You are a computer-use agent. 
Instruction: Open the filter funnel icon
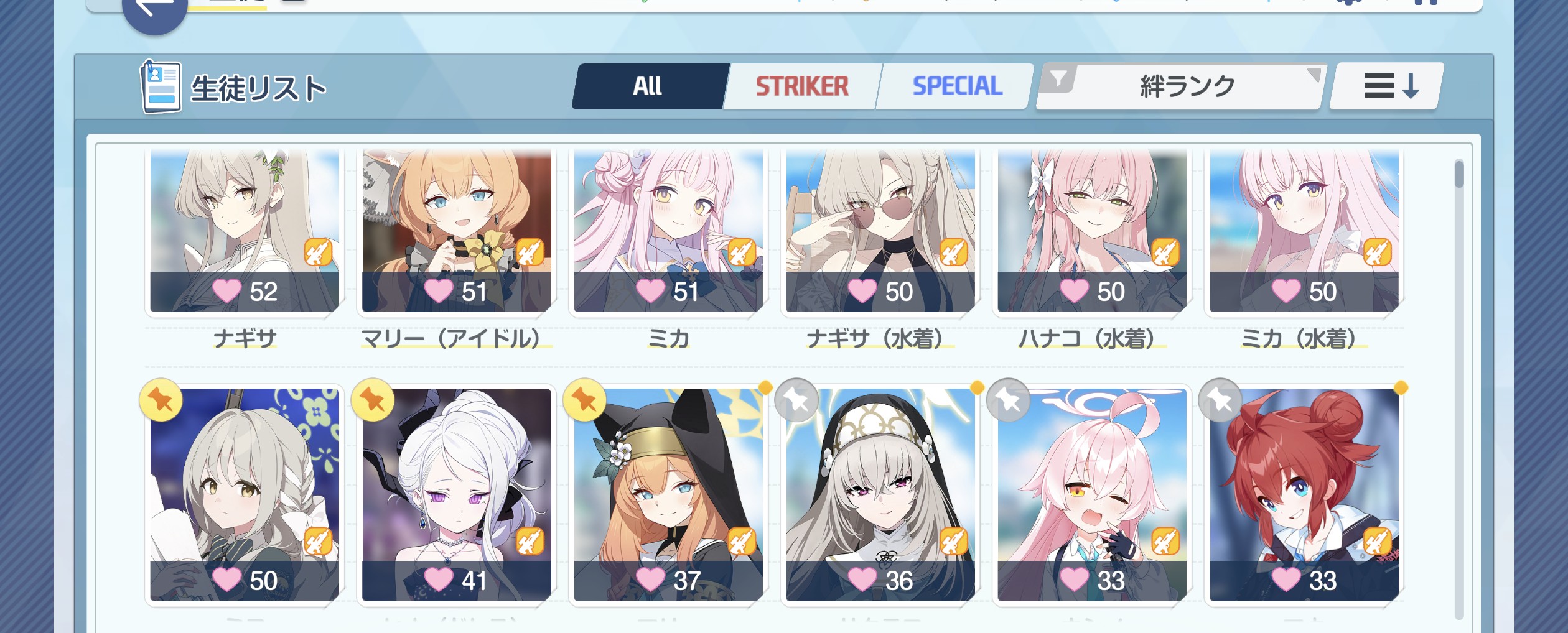(x=1058, y=79)
